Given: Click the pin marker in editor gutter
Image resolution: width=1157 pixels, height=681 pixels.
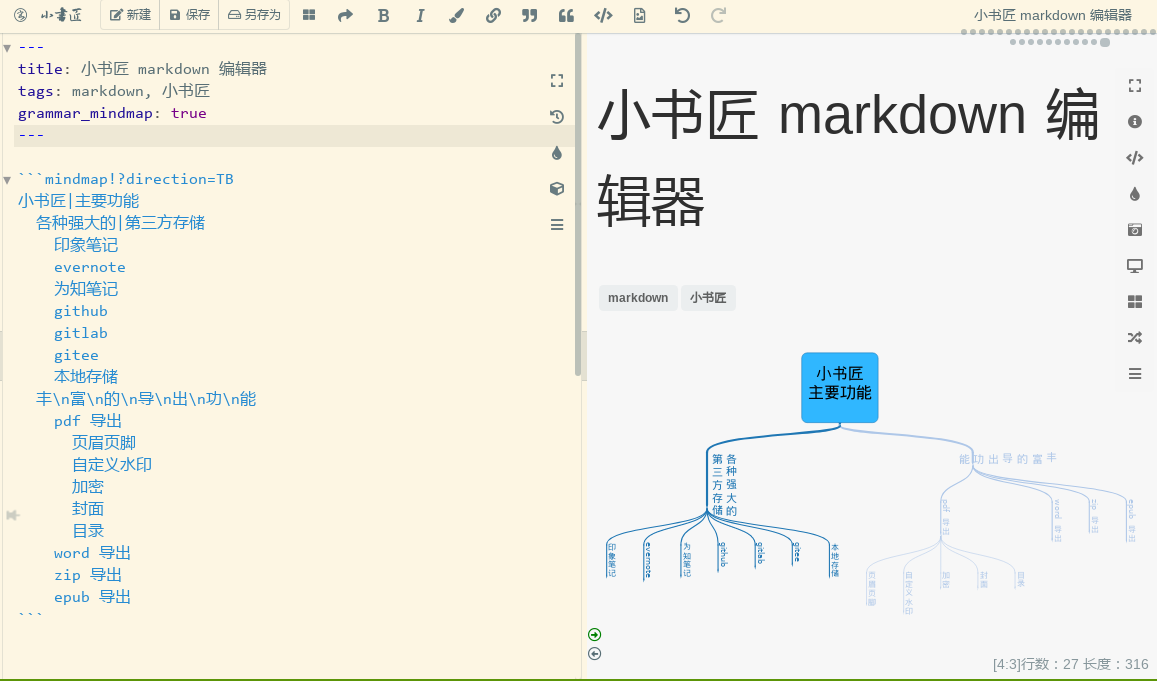Looking at the screenshot, I should pyautogui.click(x=12, y=515).
